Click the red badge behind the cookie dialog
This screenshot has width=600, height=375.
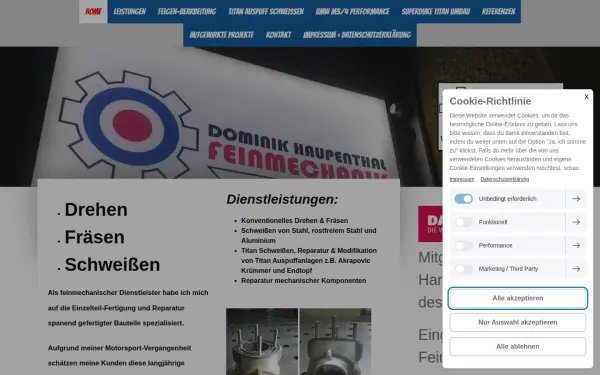tap(430, 224)
